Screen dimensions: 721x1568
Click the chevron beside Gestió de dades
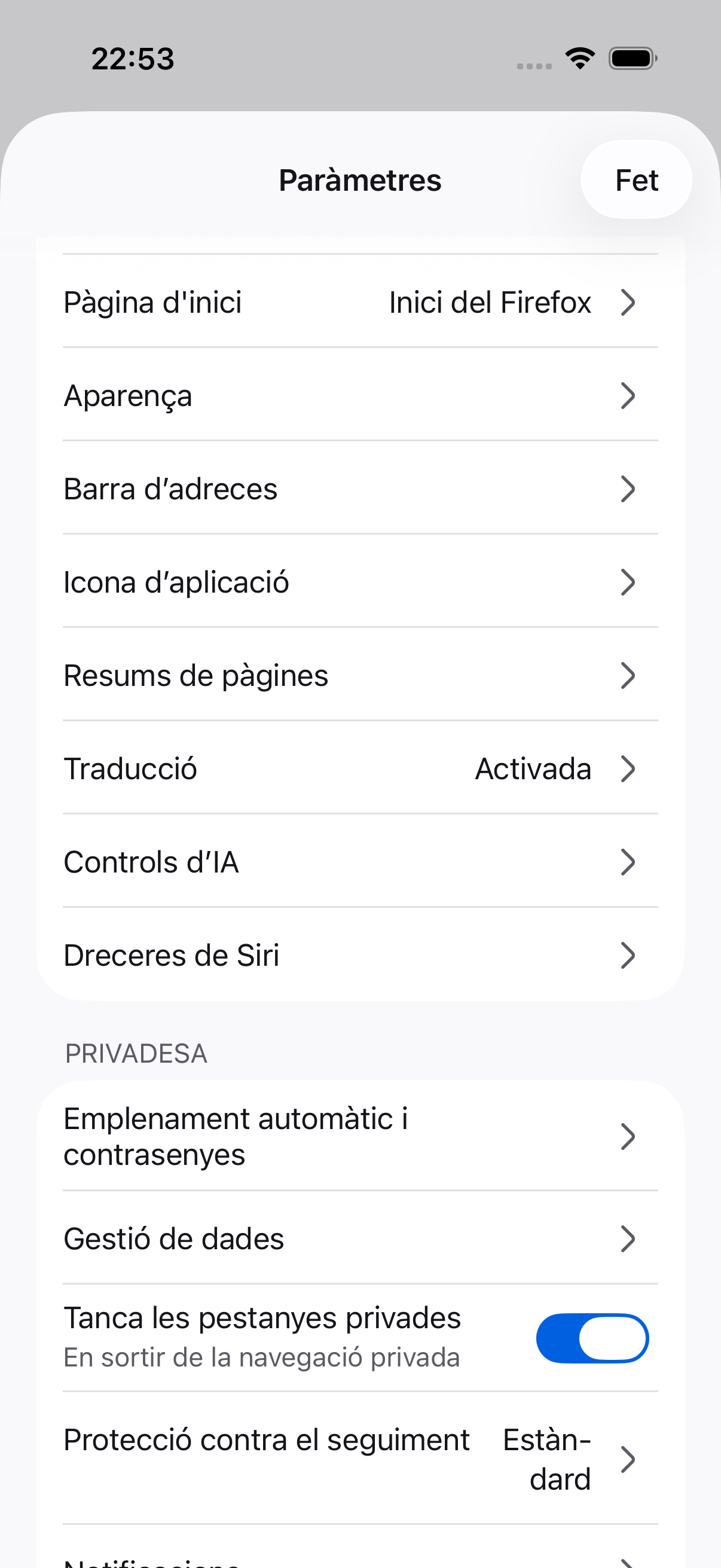click(x=628, y=1238)
